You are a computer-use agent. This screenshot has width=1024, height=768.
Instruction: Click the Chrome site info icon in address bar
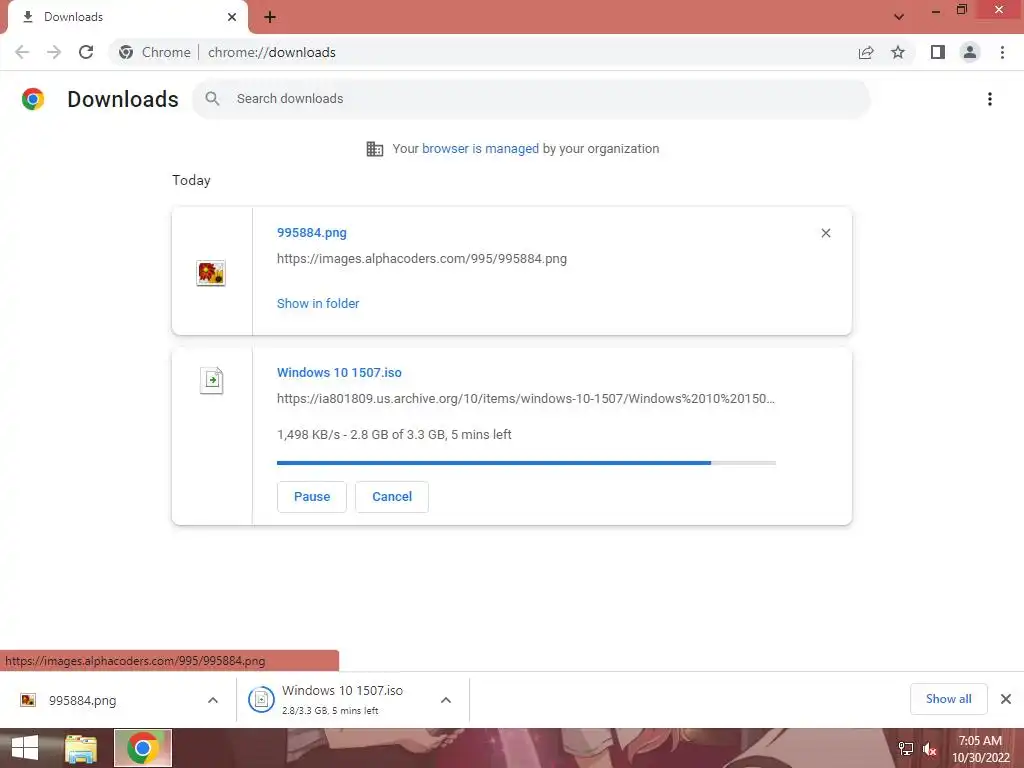tap(126, 52)
